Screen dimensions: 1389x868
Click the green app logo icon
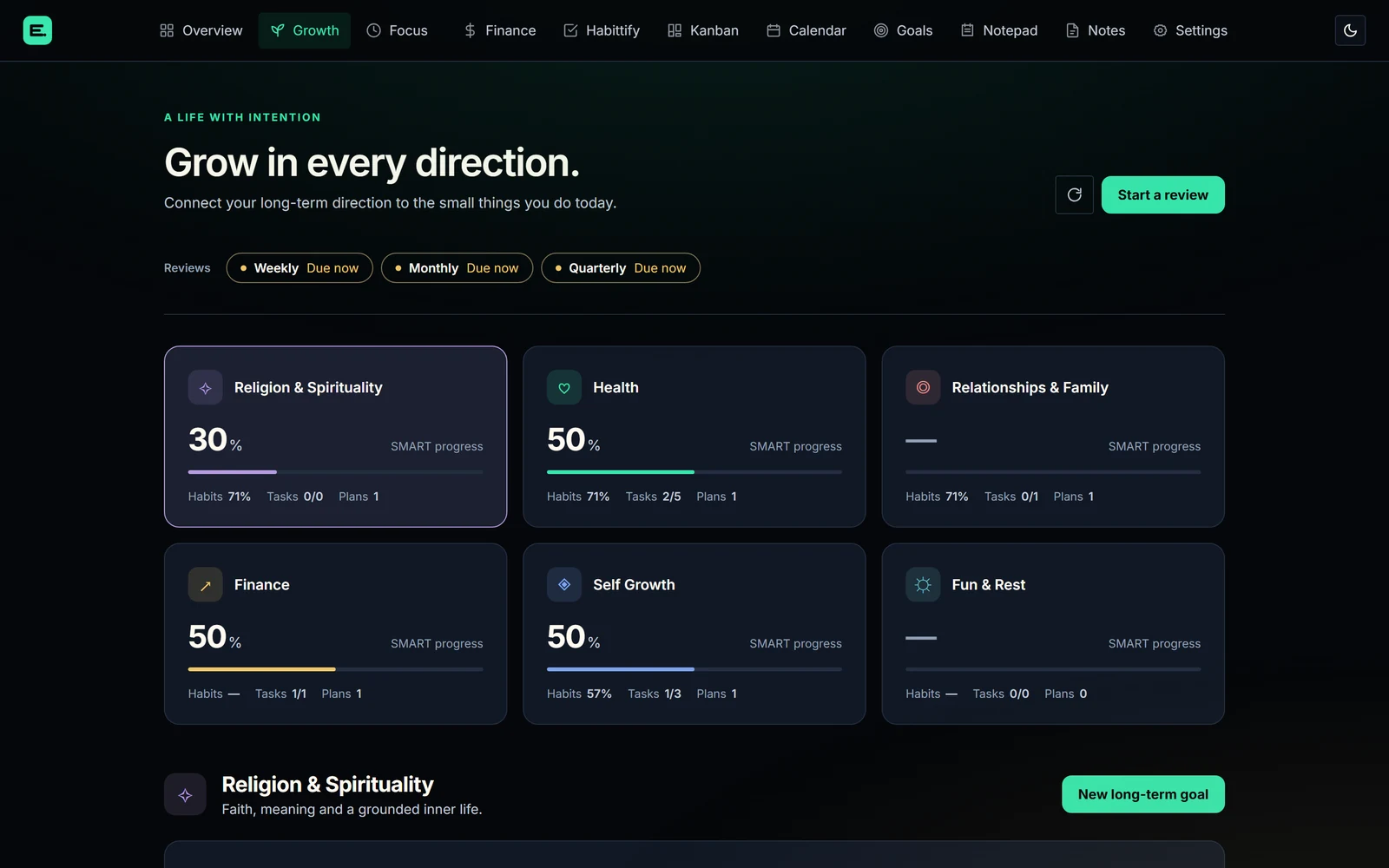pyautogui.click(x=37, y=30)
